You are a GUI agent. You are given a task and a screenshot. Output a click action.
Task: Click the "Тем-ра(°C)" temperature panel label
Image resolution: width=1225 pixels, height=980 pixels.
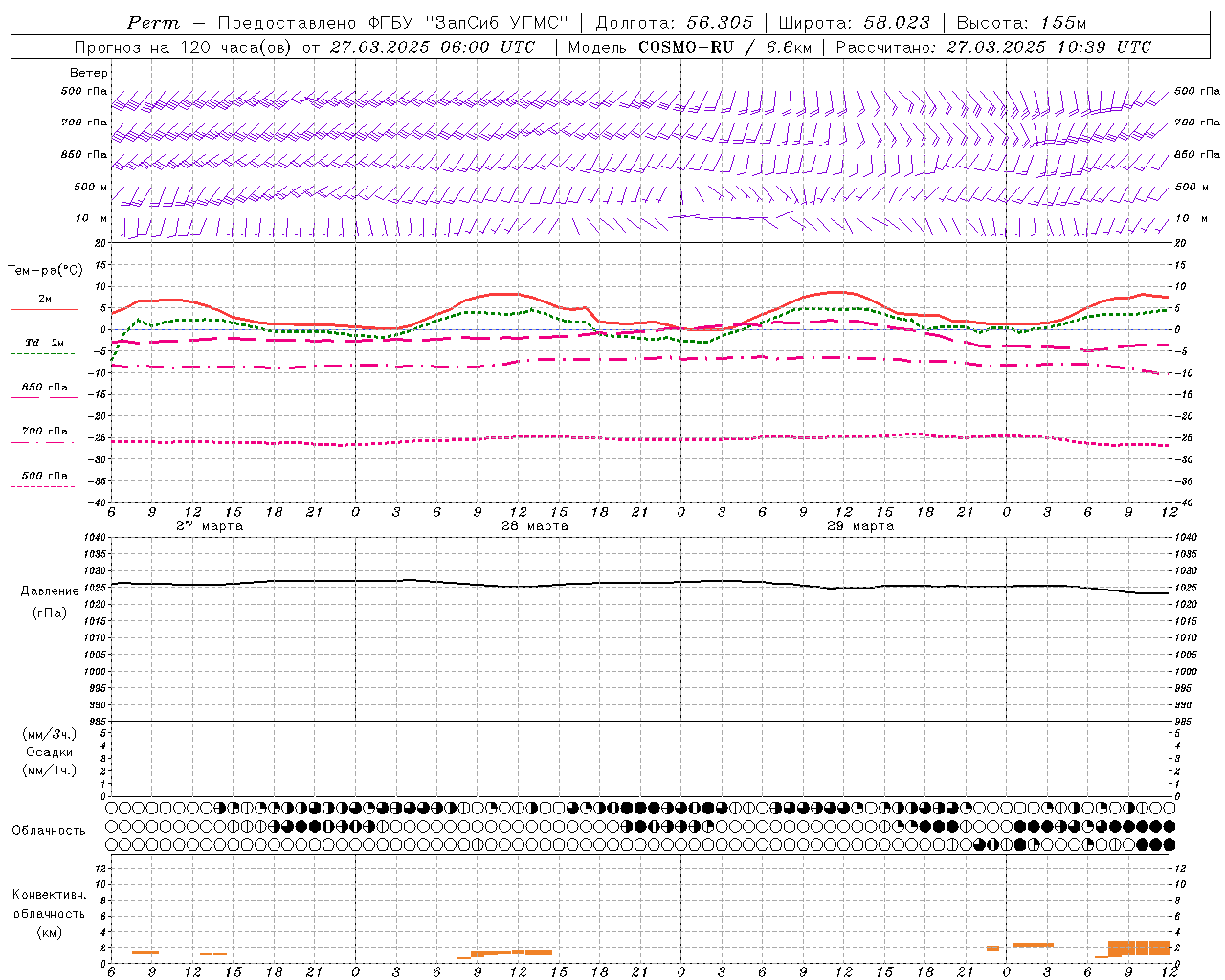click(45, 271)
